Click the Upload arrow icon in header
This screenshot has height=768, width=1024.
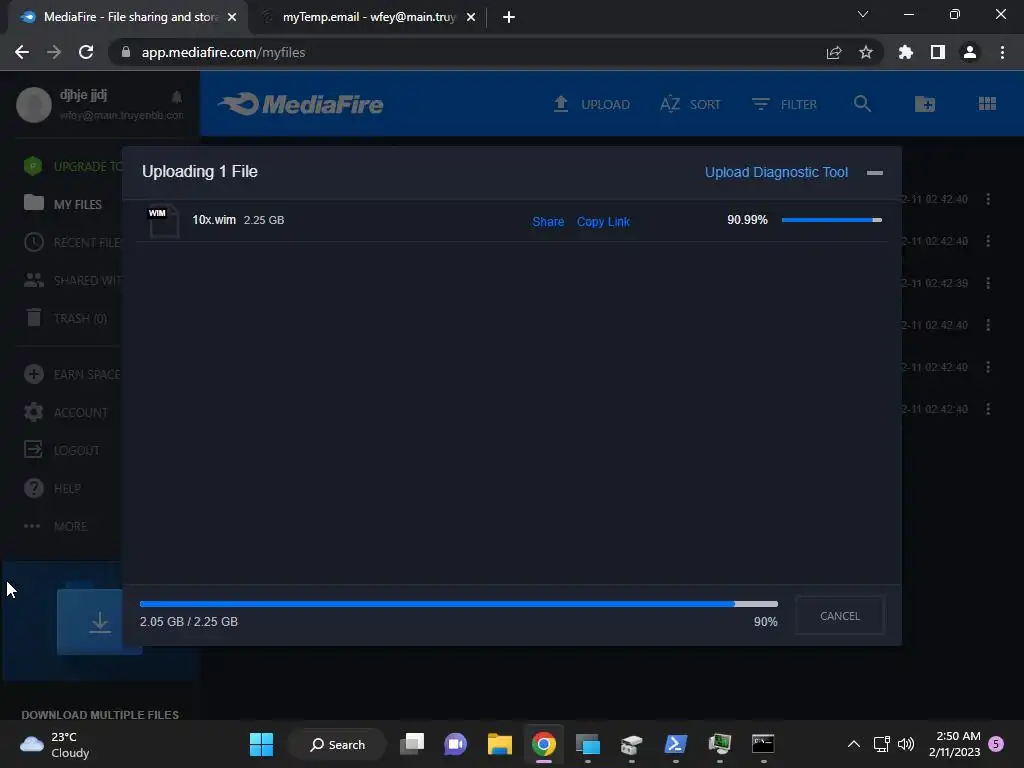pyautogui.click(x=560, y=104)
